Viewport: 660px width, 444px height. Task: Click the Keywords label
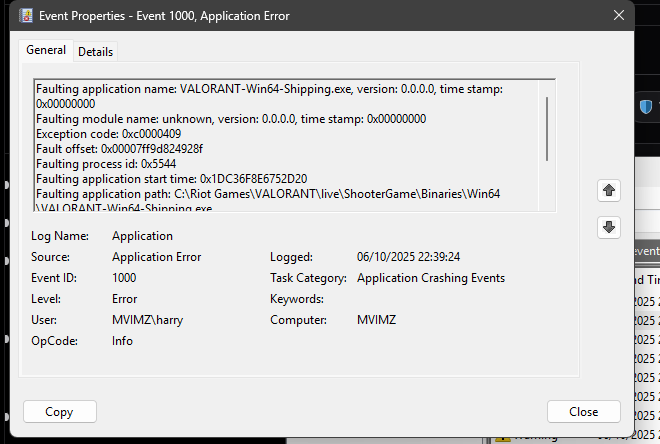[x=297, y=299]
